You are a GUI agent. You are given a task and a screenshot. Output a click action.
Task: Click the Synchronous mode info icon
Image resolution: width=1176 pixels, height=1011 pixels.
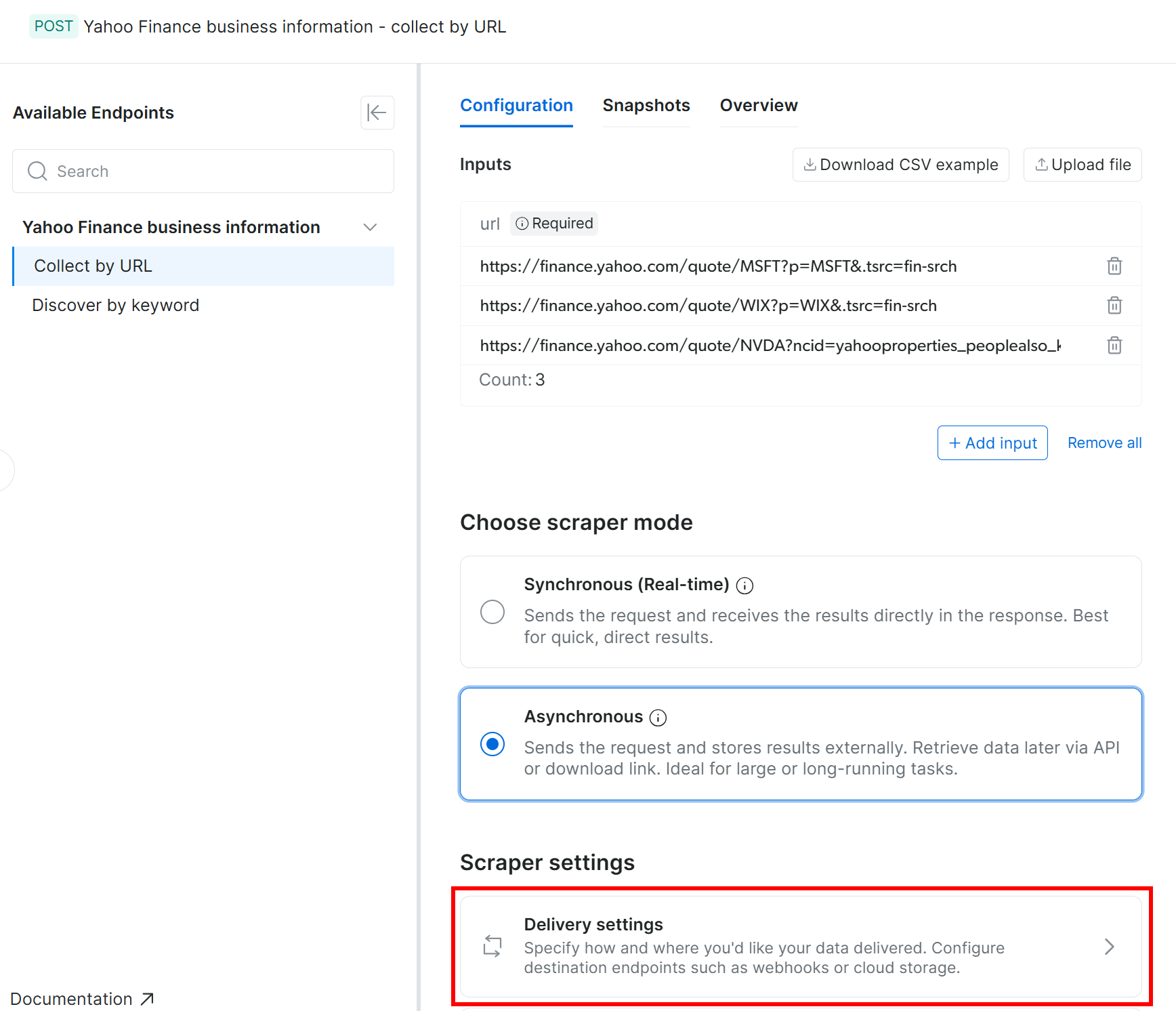744,585
